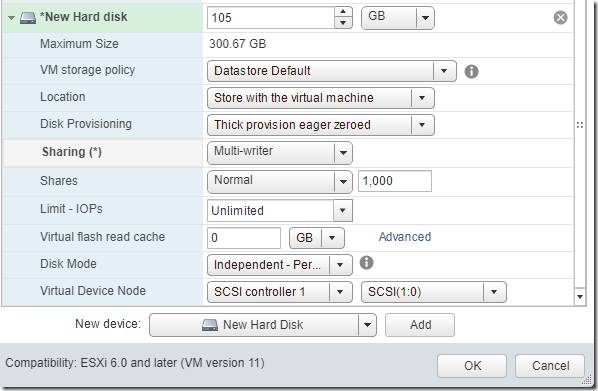Image resolution: width=598 pixels, height=391 pixels.
Task: Open the SCSI(1:0) device node dropdown
Action: pyautogui.click(x=434, y=292)
